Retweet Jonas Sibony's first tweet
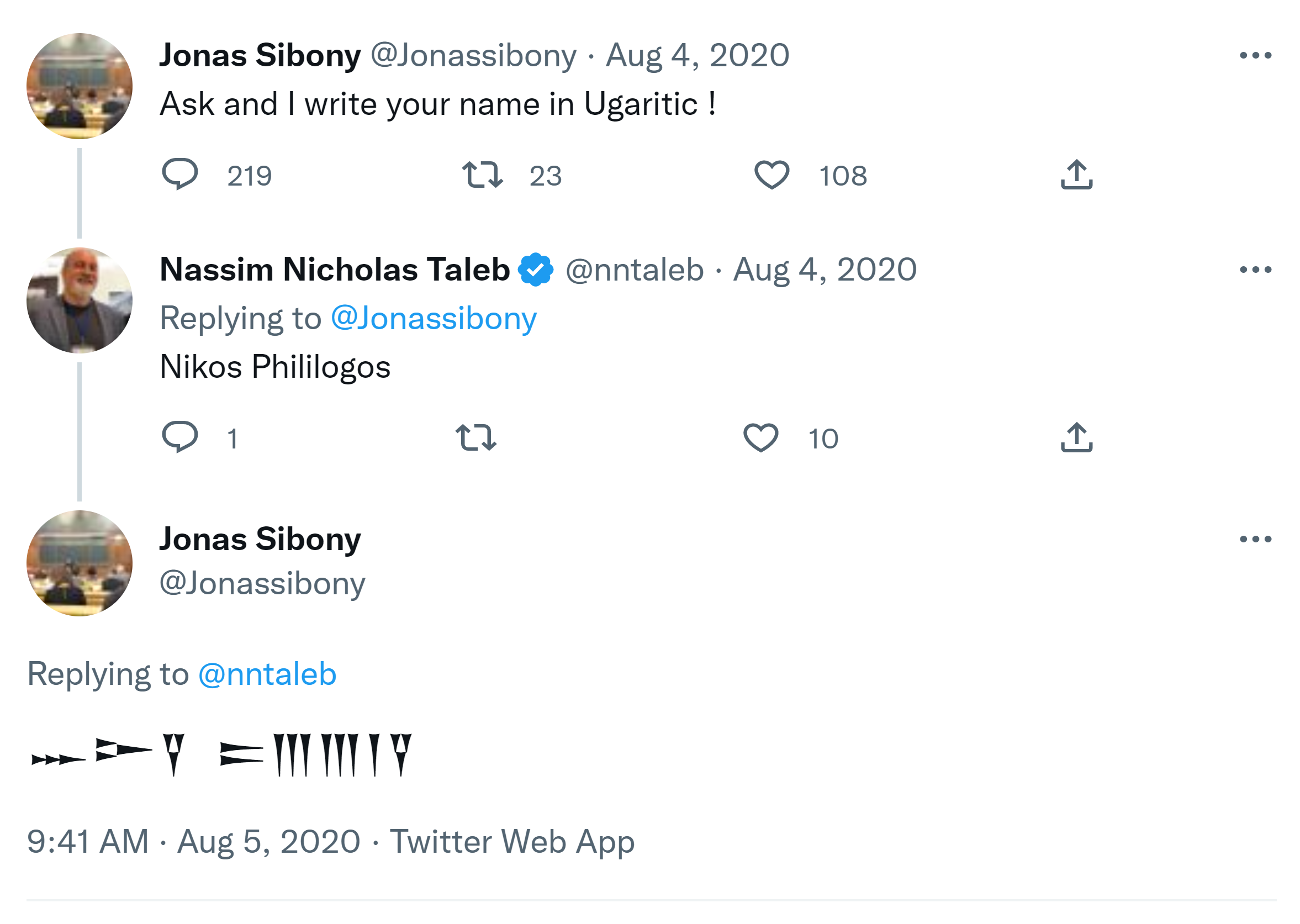1300x924 pixels. point(482,174)
